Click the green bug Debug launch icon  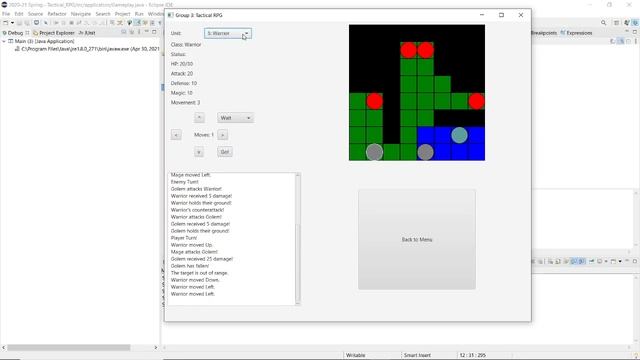coord(129,23)
